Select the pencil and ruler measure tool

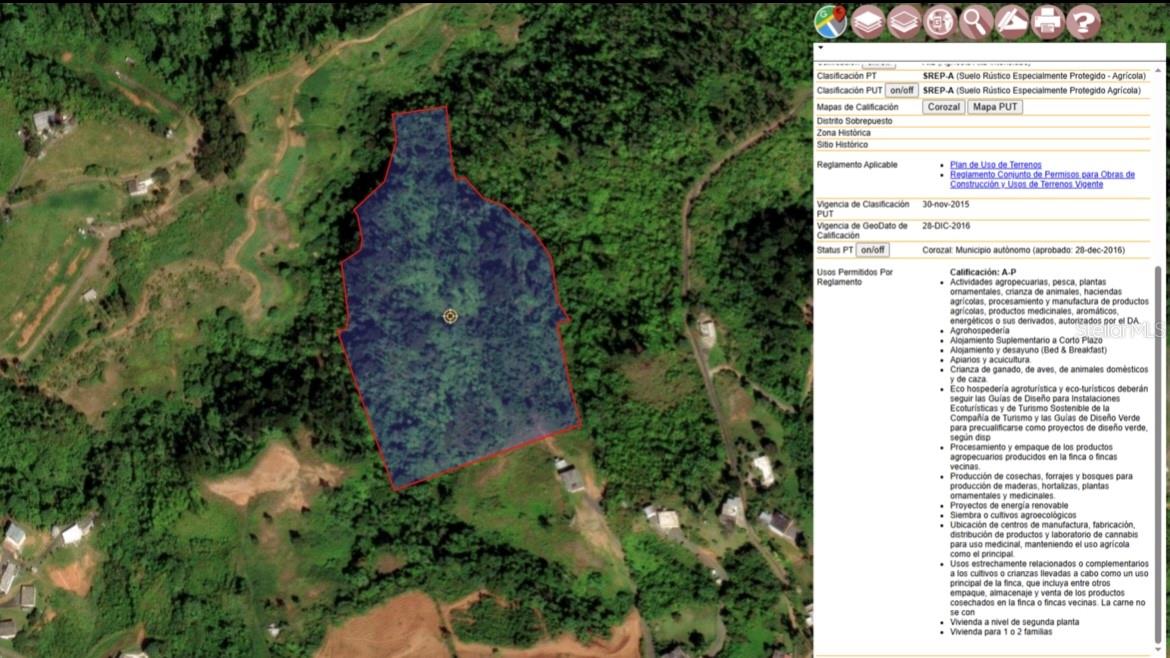(1012, 21)
